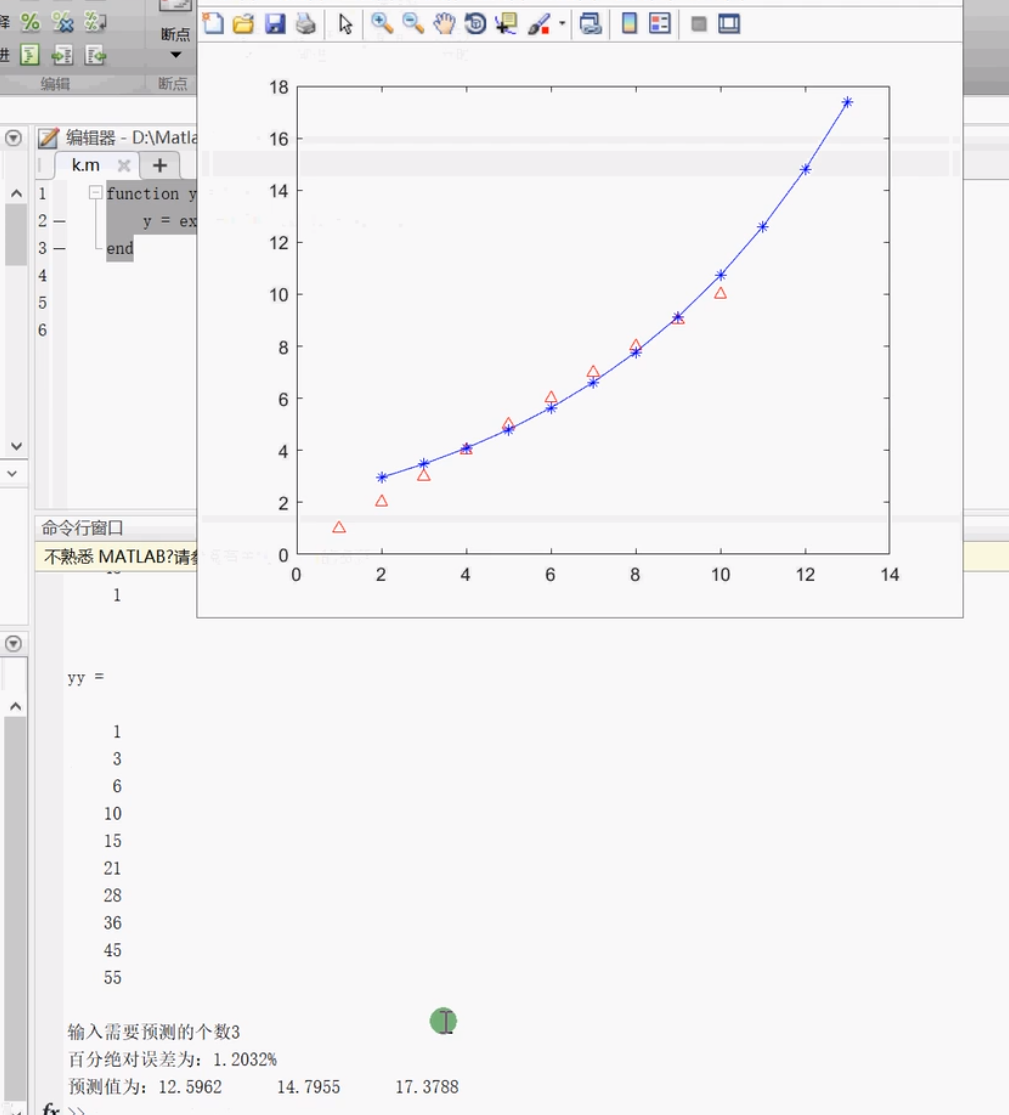The width and height of the screenshot is (1009, 1115).
Task: Click the blue star data point at x=13
Action: point(847,102)
